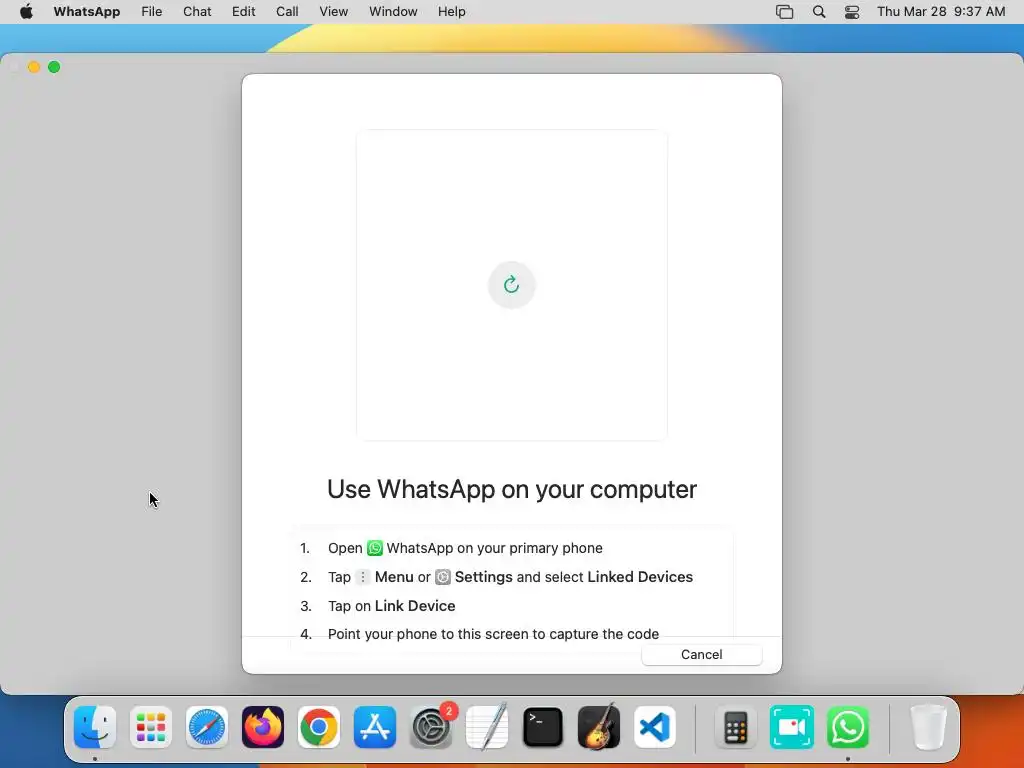Viewport: 1024px width, 768px height.
Task: Click the 'Use WhatsApp on your computer' heading
Action: coord(511,489)
